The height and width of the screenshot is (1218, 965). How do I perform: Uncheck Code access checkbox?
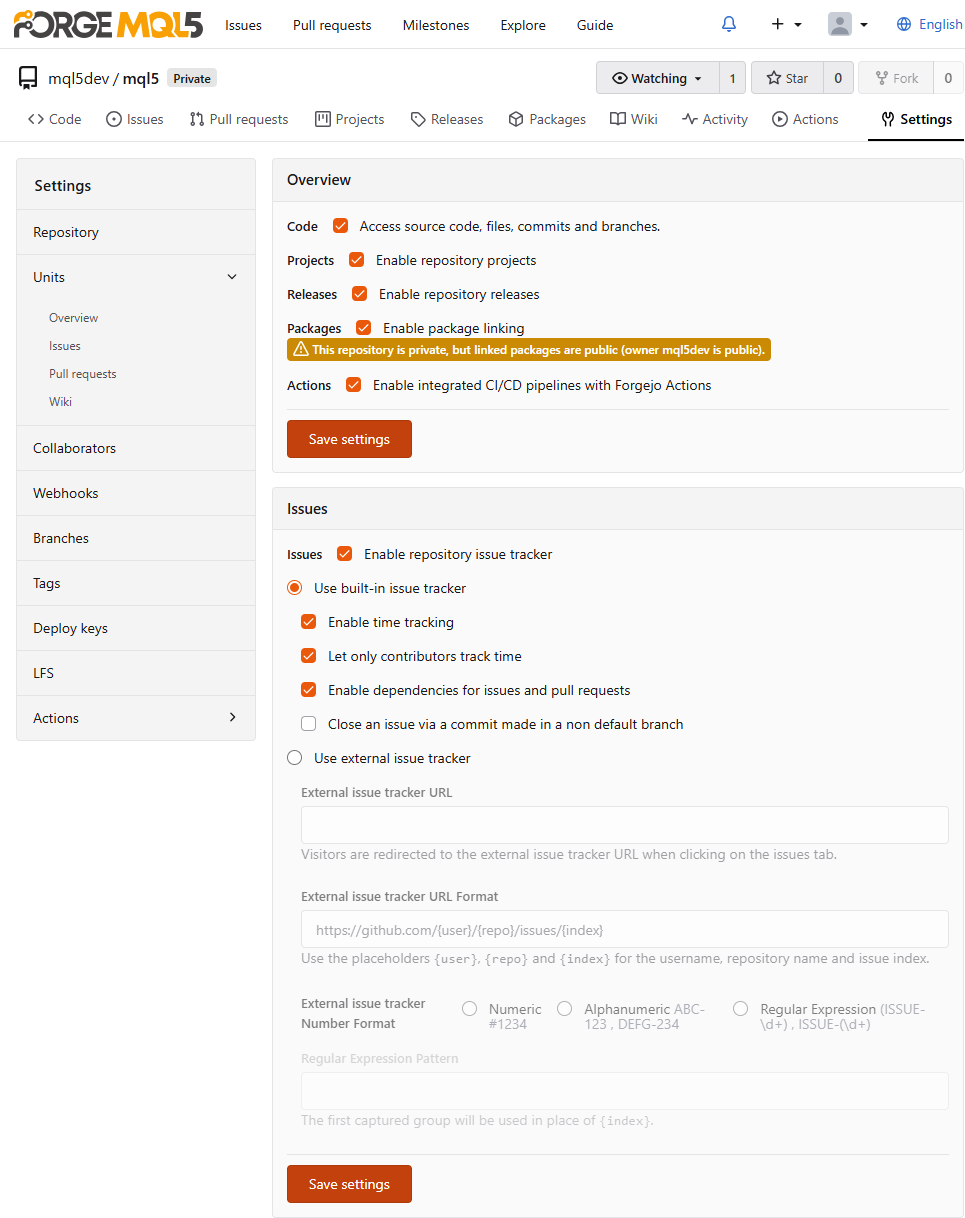pos(341,226)
